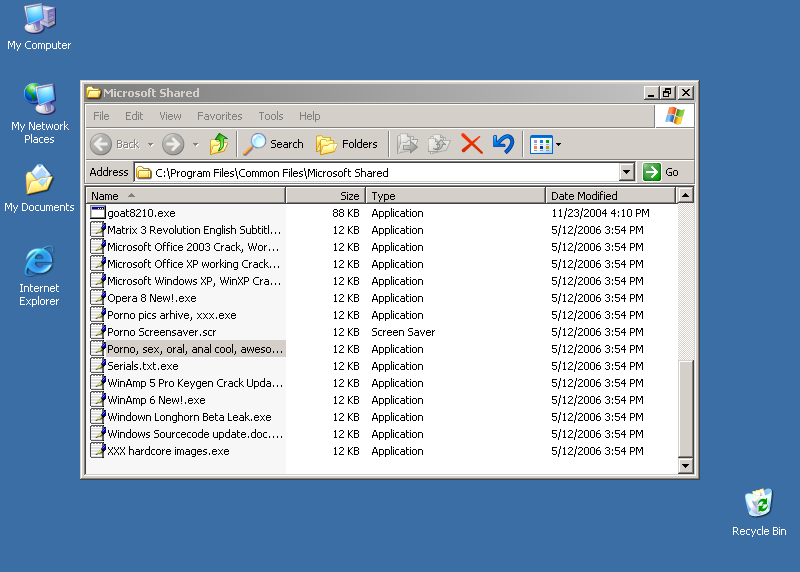Launch Internet Explorer desktop icon
This screenshot has height=572, width=800.
coord(39,276)
